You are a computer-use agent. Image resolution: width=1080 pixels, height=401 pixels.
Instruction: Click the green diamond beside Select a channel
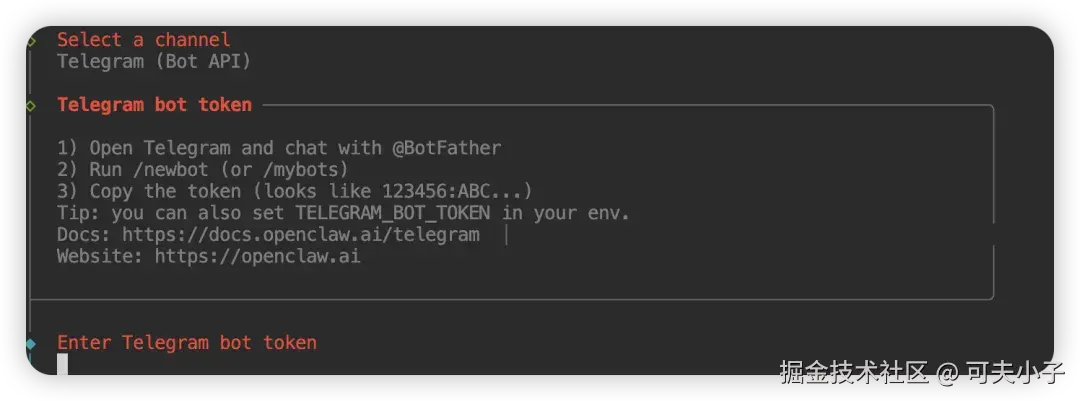[32, 41]
